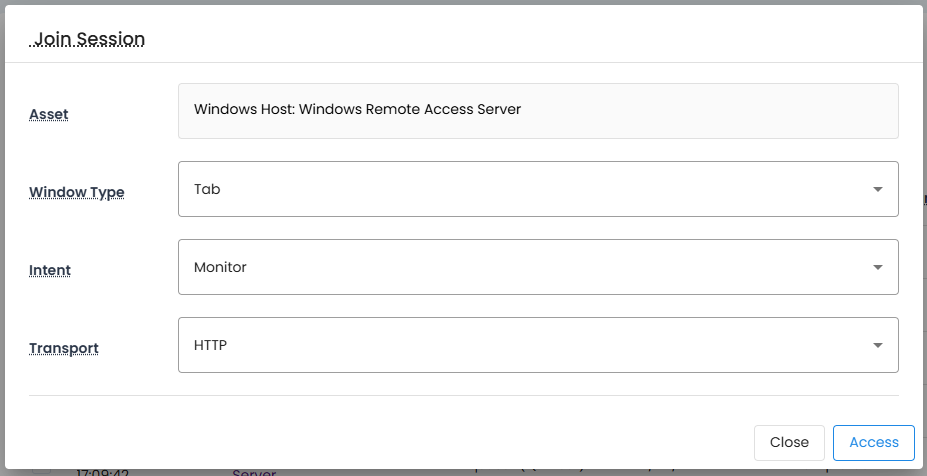
Task: Click the Join Session dialog title
Action: tap(90, 40)
